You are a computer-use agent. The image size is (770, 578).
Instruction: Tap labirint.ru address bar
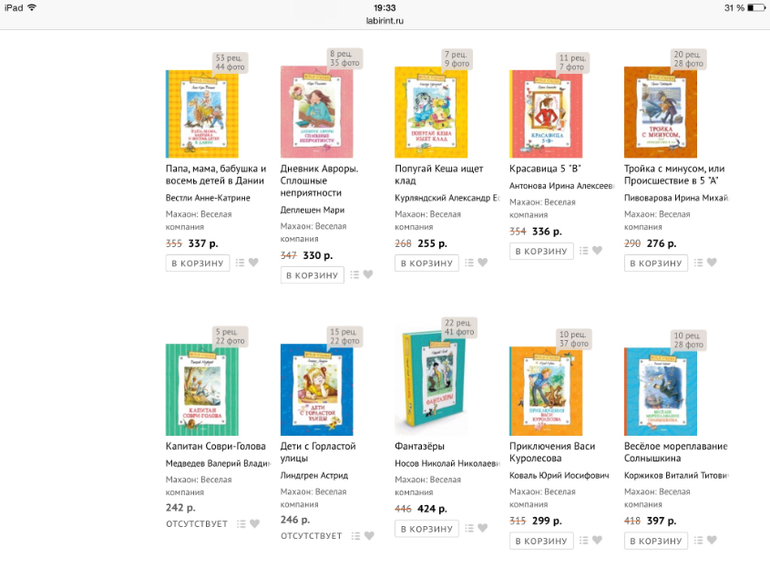385,21
